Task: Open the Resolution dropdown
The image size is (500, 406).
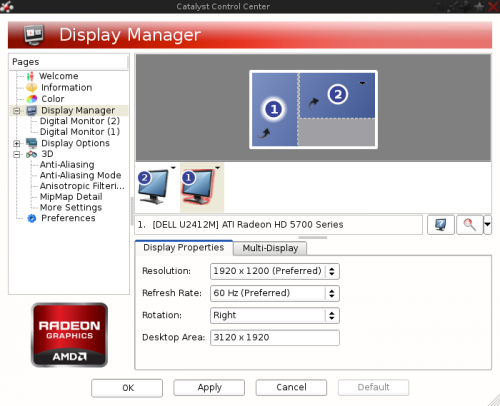Action: (x=275, y=271)
